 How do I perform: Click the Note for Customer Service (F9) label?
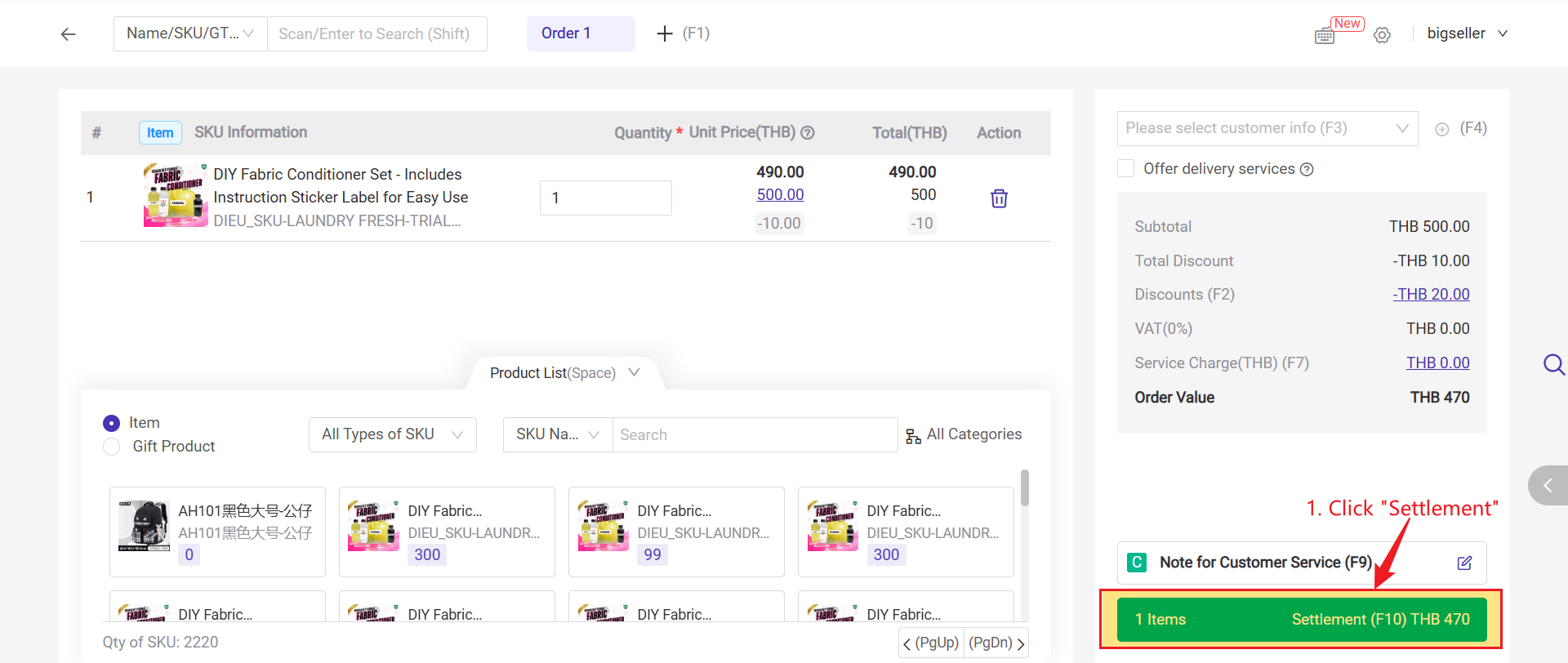(x=1266, y=563)
